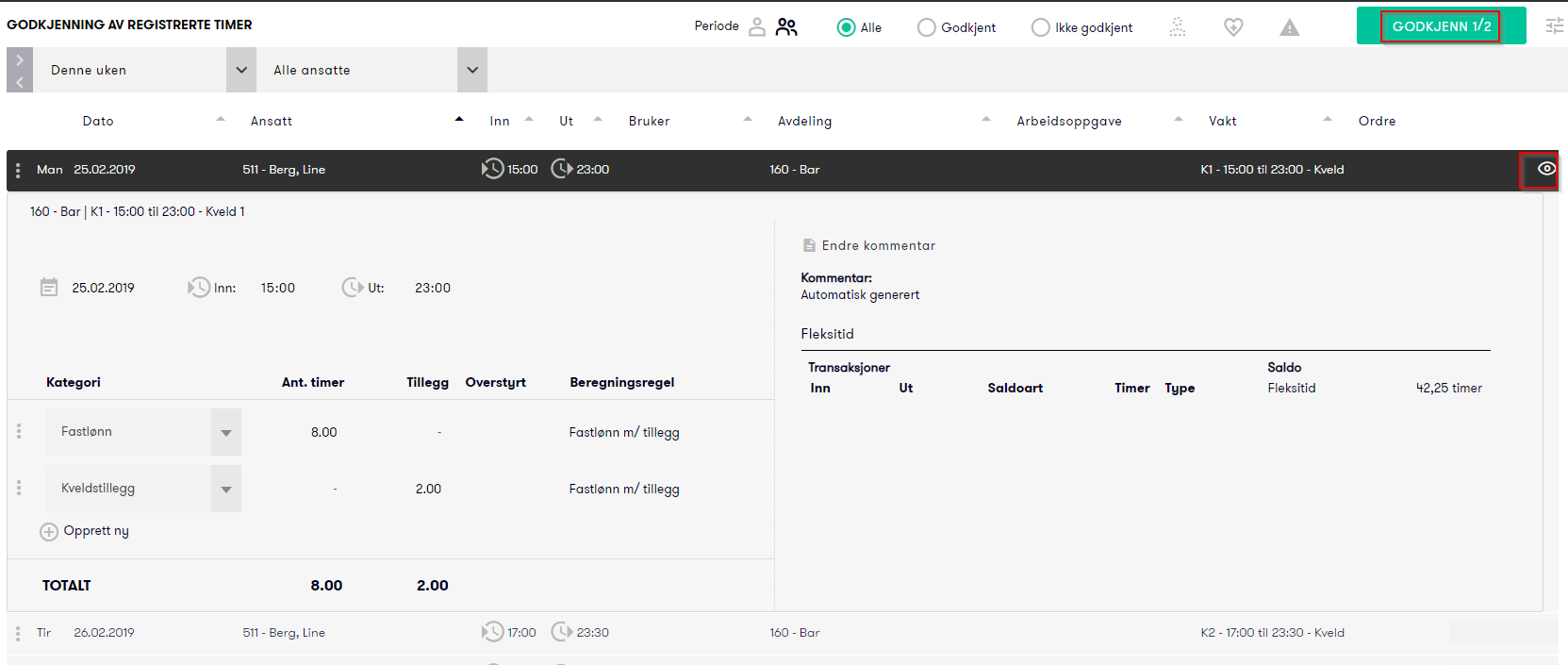1568x665 pixels.
Task: Open the Fastlønn category dropdown
Action: click(x=225, y=432)
